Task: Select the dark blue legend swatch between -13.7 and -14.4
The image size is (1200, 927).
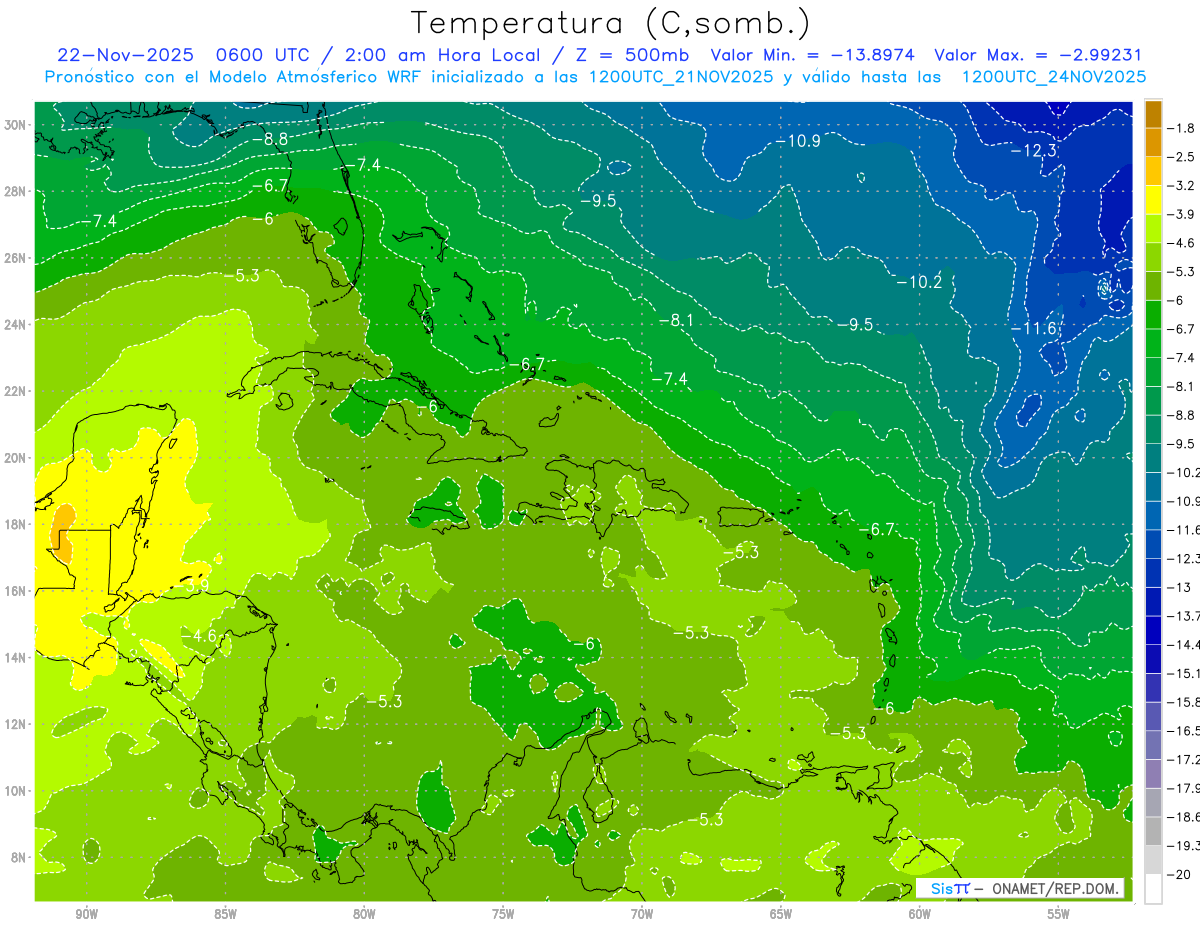Action: [1154, 629]
